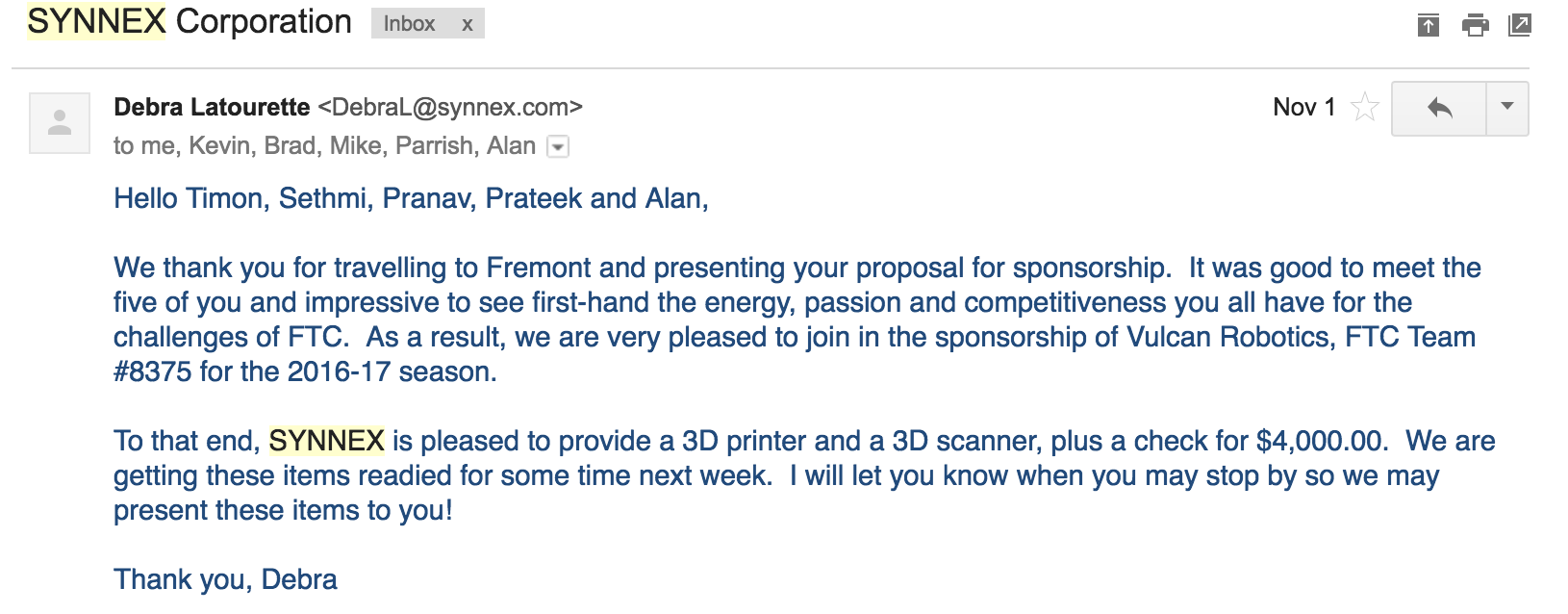Click the SYNNEX Corporation subject title
1568x614 pixels.
[190, 22]
